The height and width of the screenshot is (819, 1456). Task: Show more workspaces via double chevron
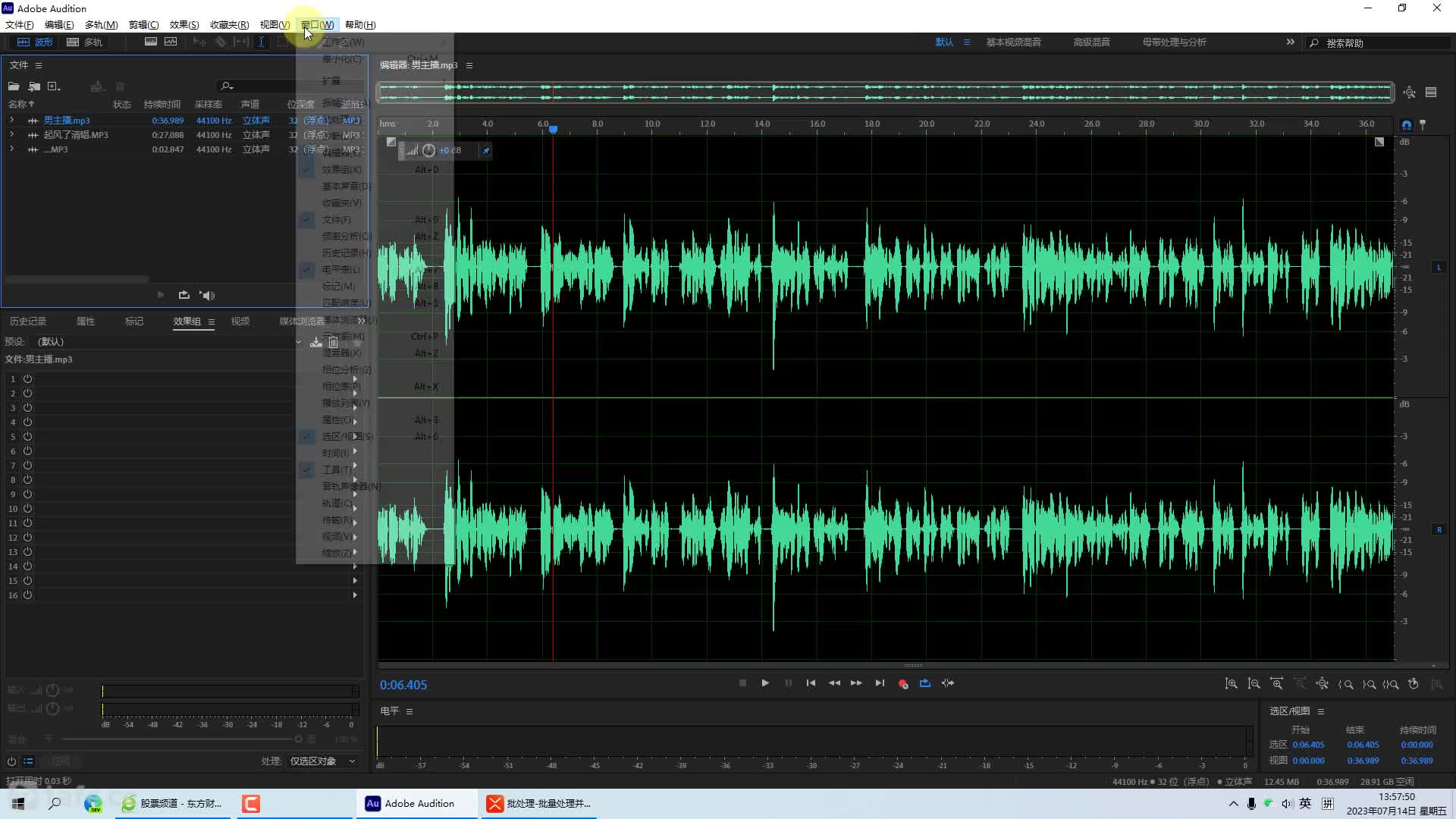point(1290,42)
